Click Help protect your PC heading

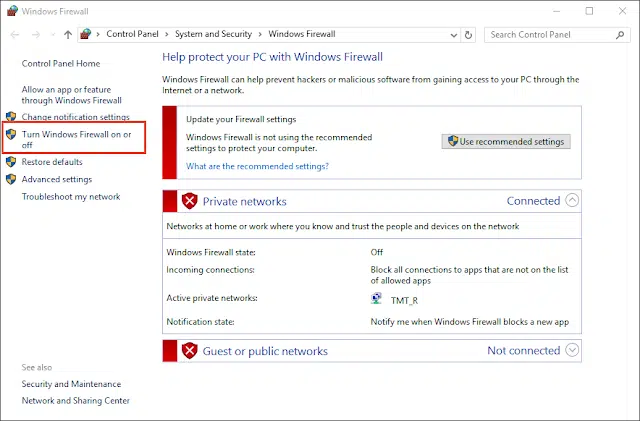pyautogui.click(x=272, y=57)
